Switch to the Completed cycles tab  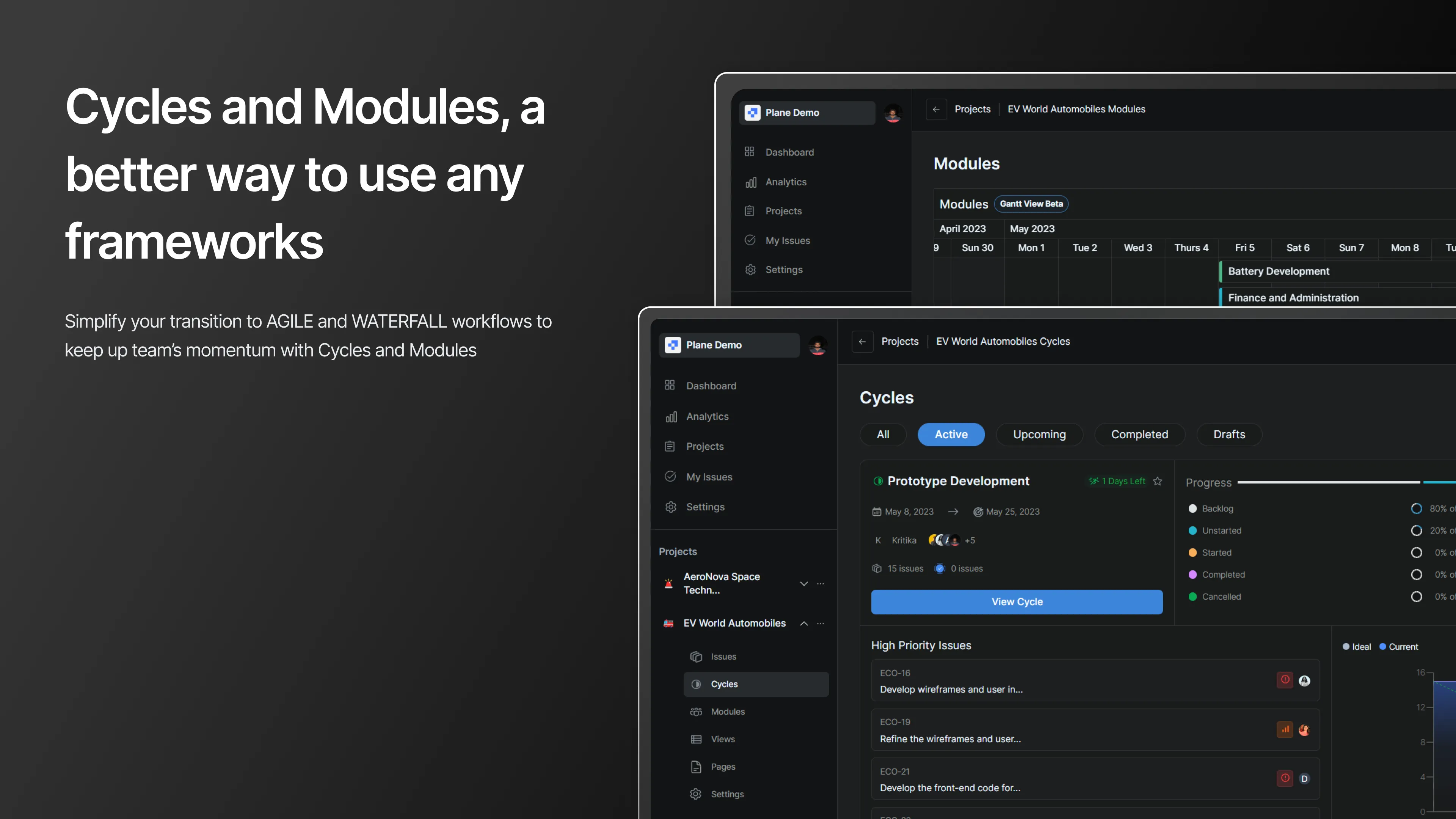tap(1139, 435)
